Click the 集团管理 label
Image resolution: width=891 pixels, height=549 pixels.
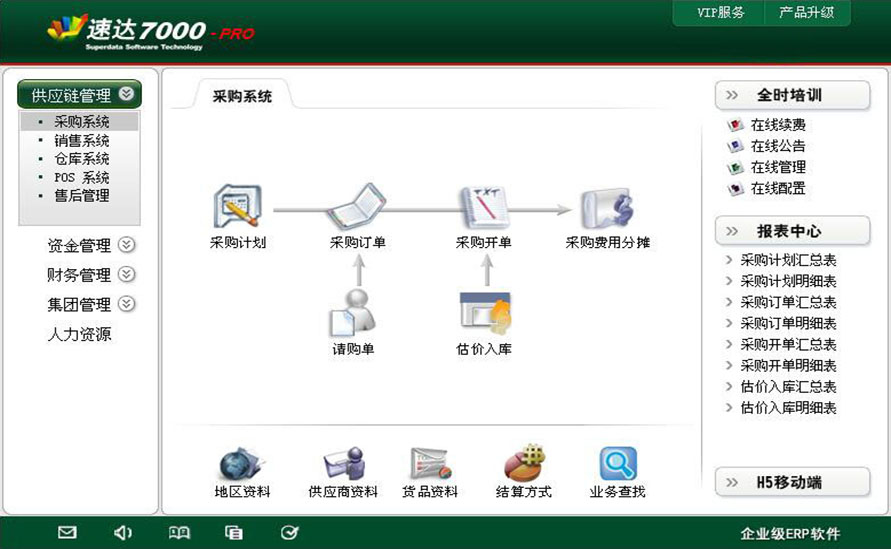click(x=80, y=305)
